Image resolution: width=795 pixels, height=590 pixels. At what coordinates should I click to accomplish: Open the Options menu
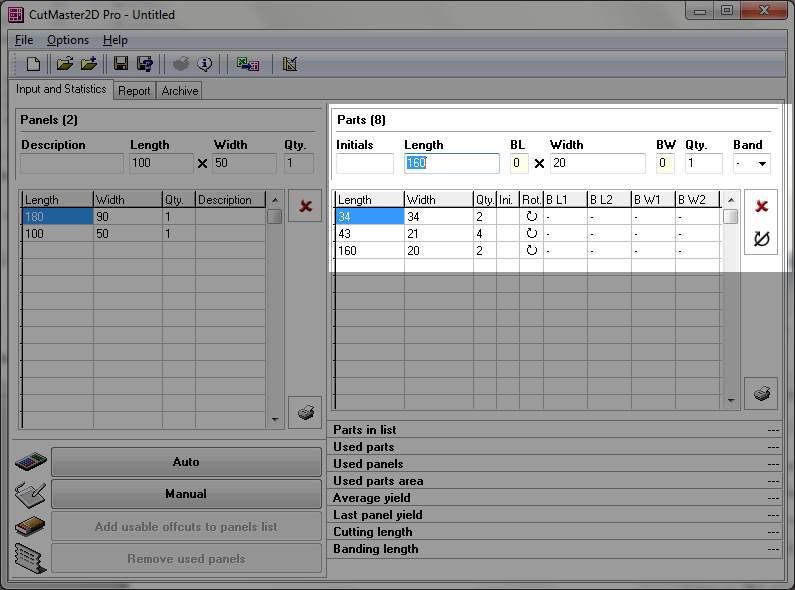click(x=68, y=40)
